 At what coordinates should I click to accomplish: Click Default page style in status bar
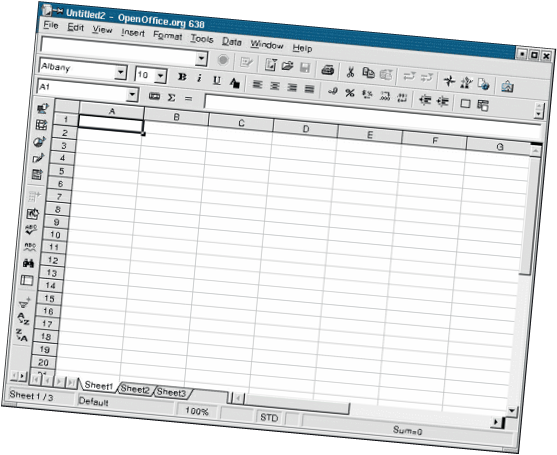coord(127,405)
